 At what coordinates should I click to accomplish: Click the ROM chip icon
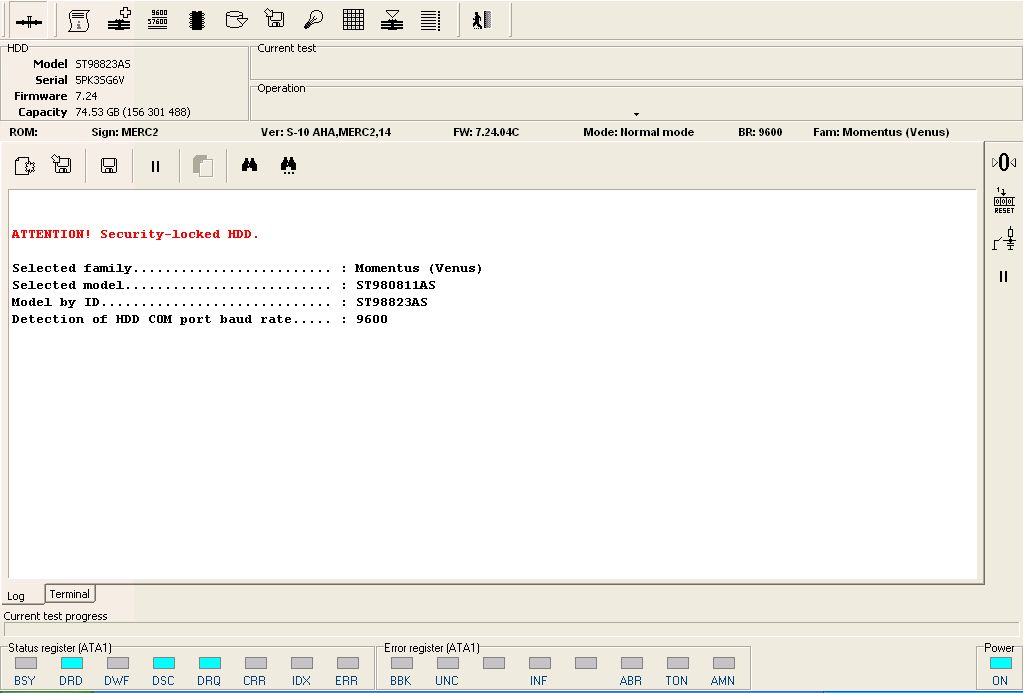point(196,20)
